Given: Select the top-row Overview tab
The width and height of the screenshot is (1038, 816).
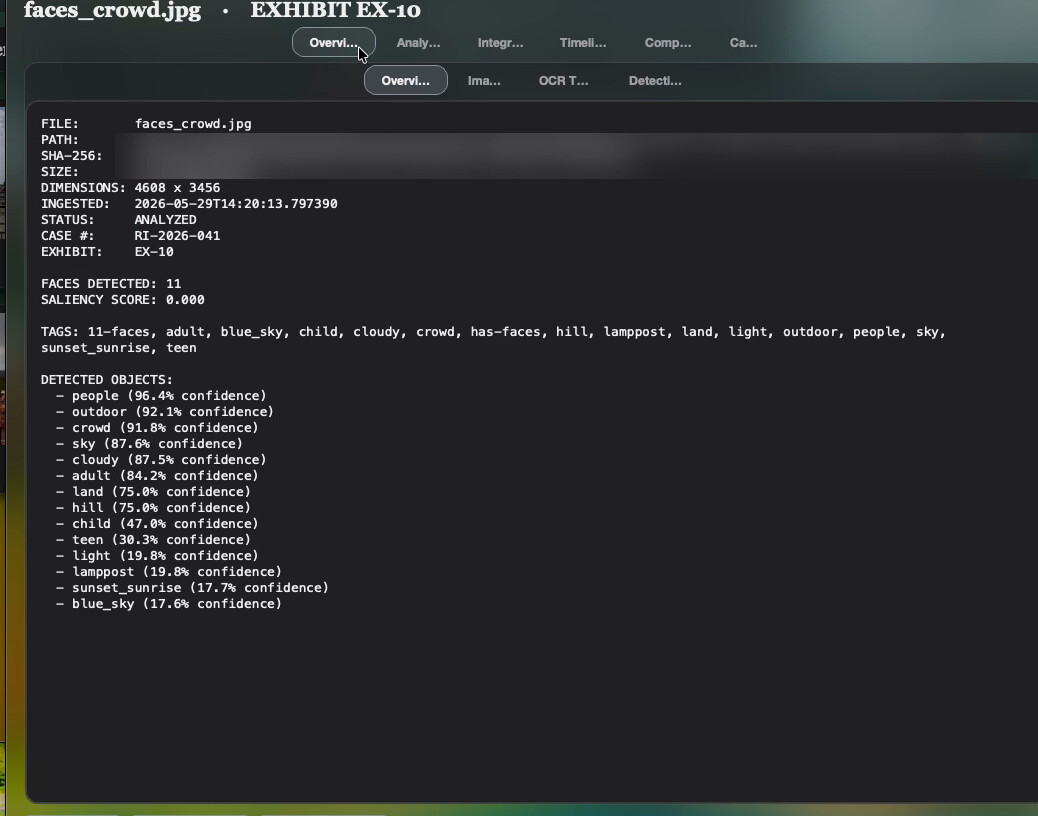Looking at the screenshot, I should [x=334, y=42].
